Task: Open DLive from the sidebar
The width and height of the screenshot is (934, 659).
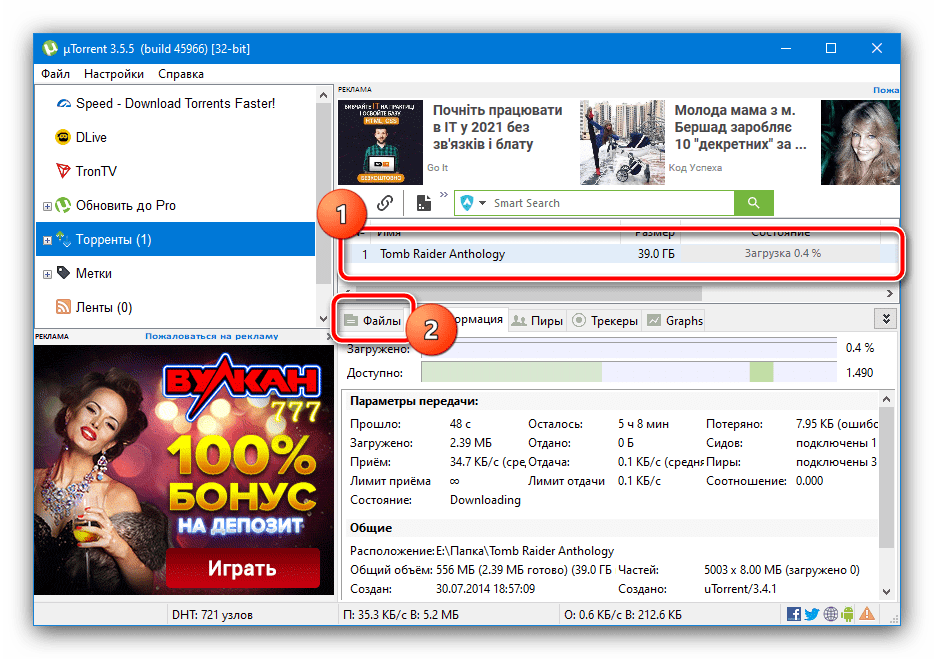Action: click(x=91, y=138)
